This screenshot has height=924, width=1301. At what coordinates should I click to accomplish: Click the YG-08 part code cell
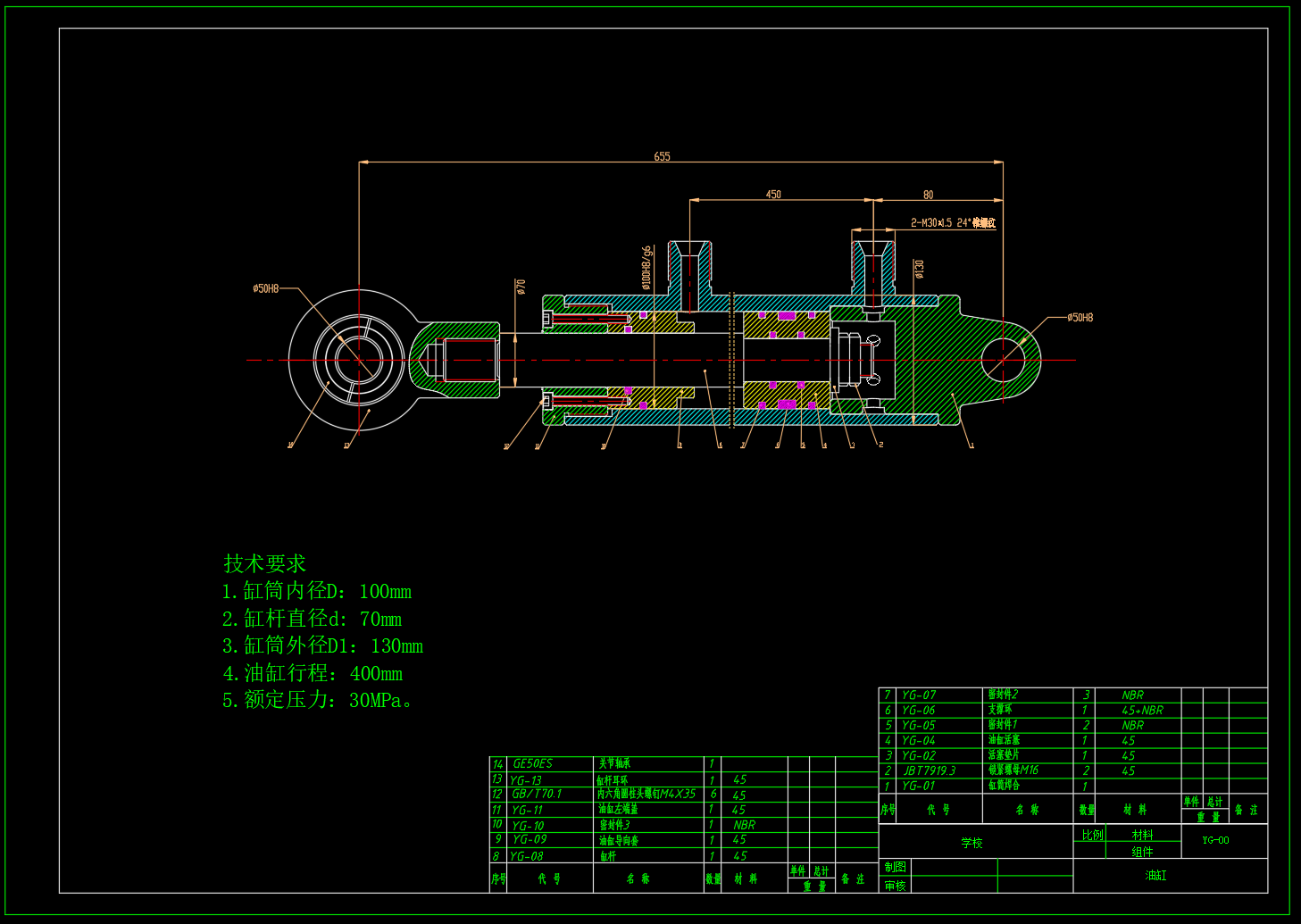click(526, 856)
